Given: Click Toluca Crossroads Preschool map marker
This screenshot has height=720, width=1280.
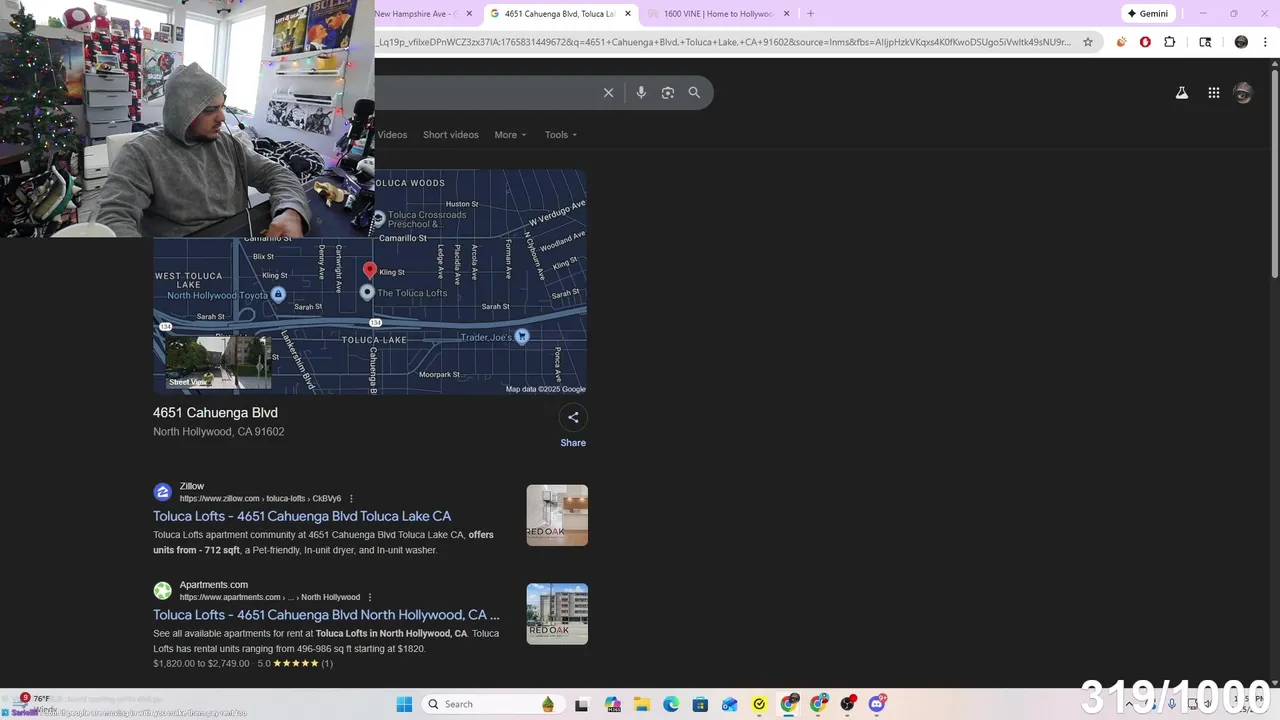Looking at the screenshot, I should [378, 218].
